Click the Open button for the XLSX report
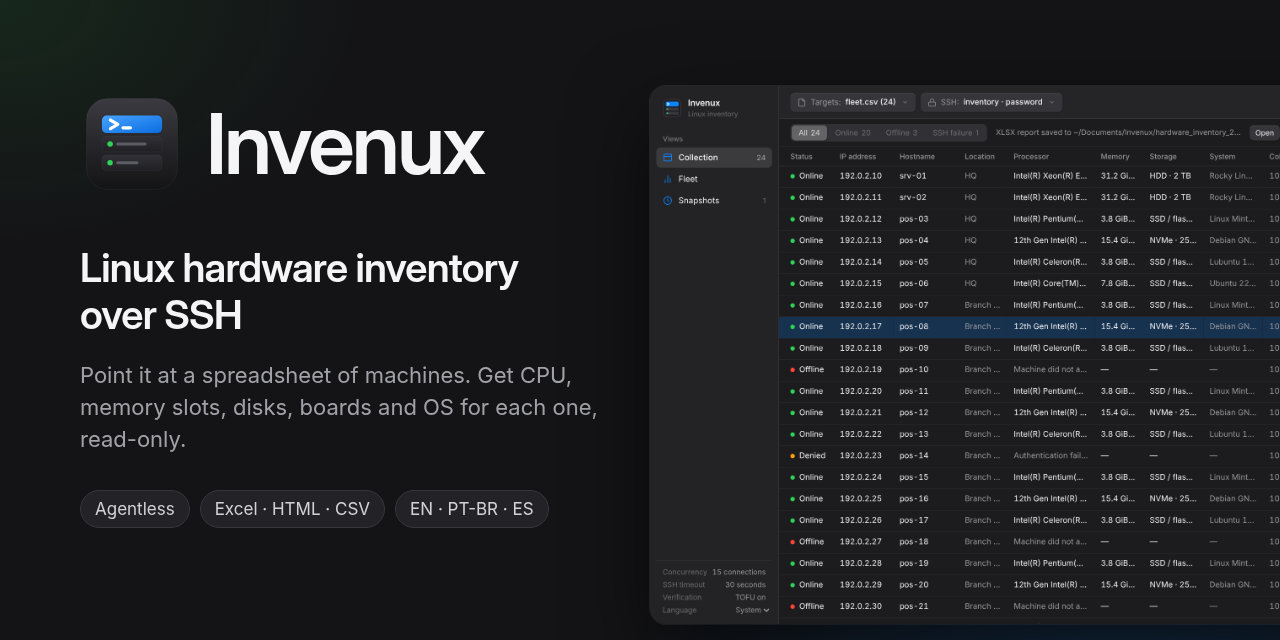 tap(1264, 133)
